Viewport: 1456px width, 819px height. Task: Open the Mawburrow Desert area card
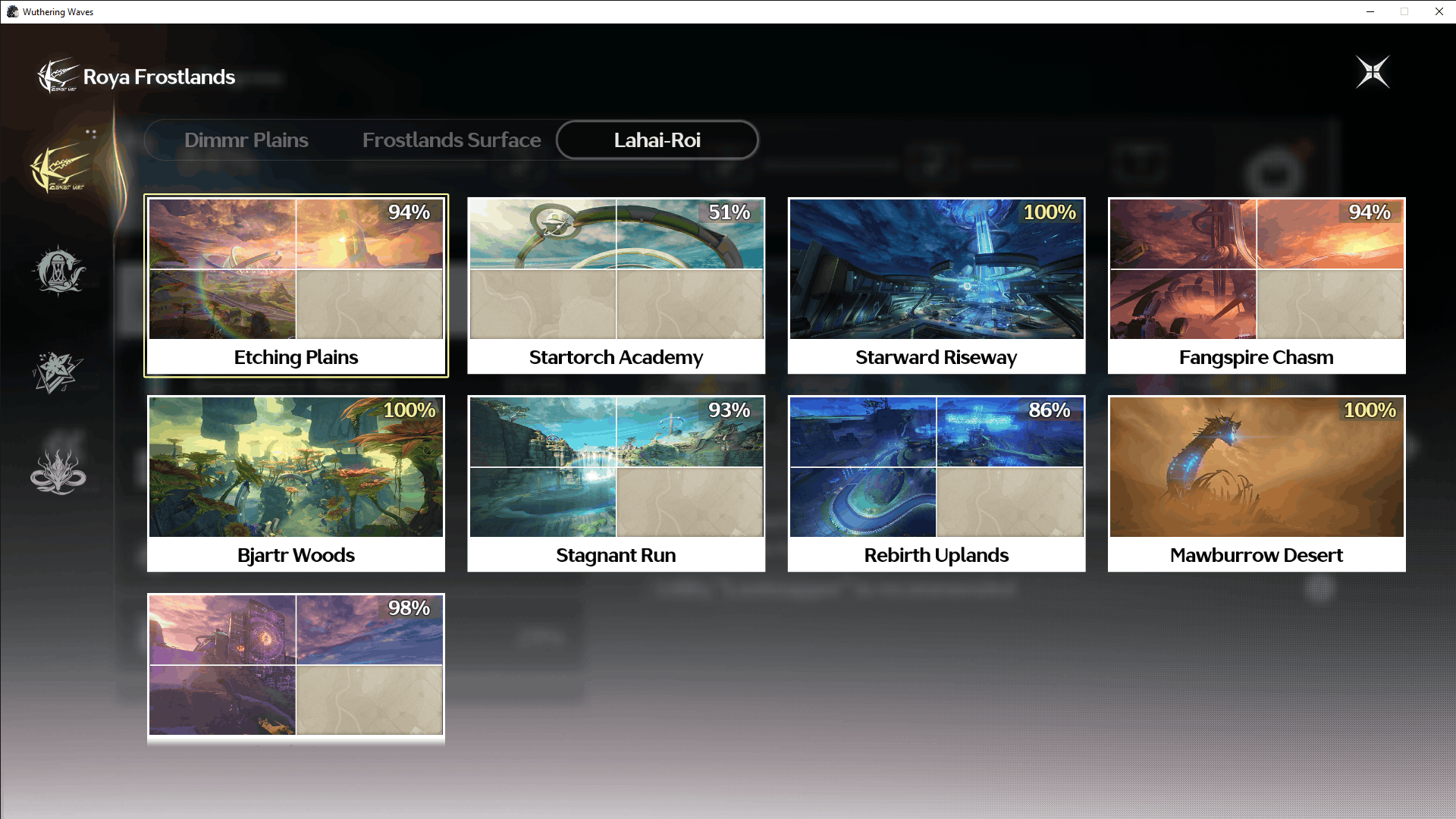click(1257, 484)
